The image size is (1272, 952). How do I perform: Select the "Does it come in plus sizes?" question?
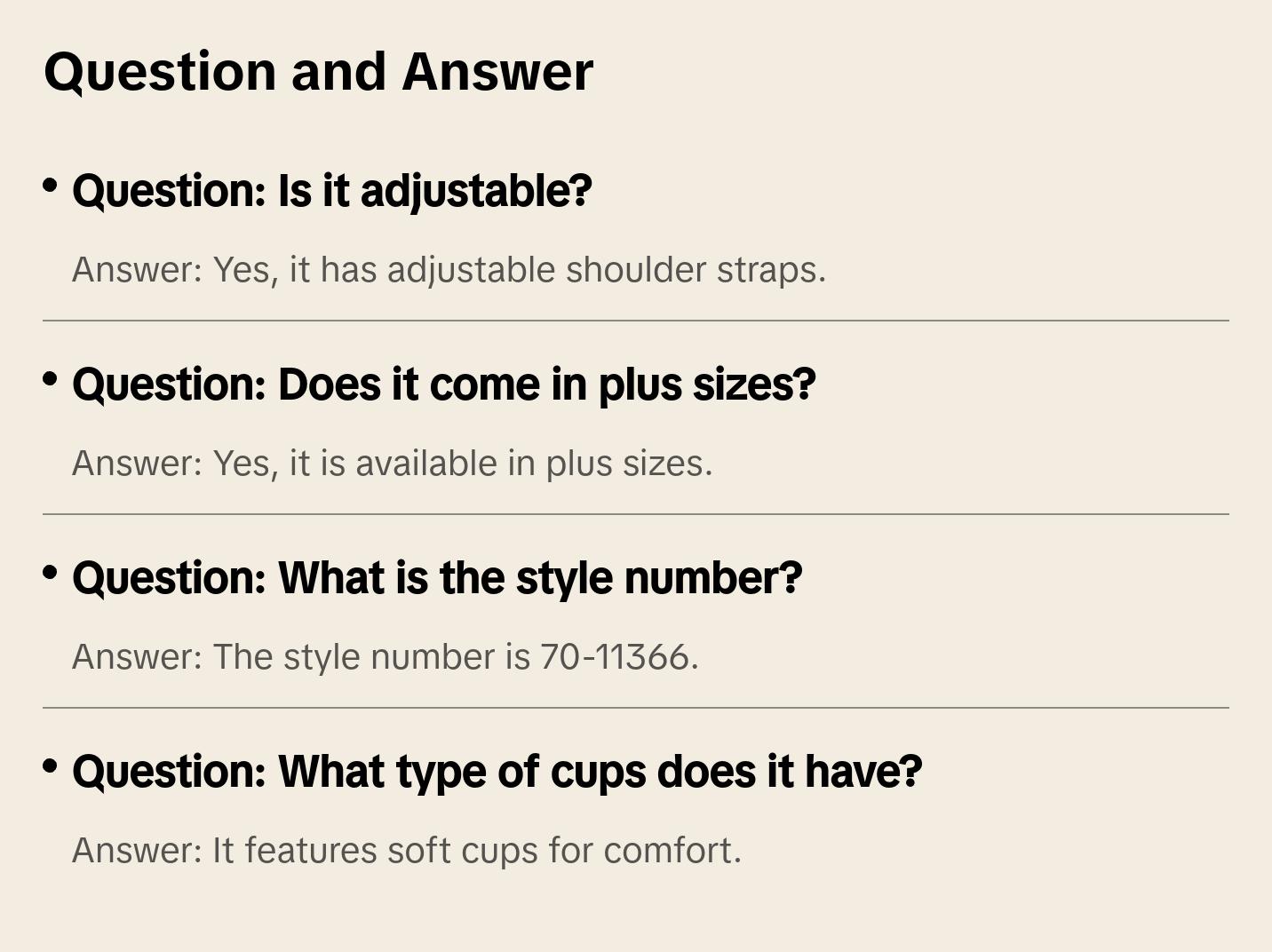[443, 385]
